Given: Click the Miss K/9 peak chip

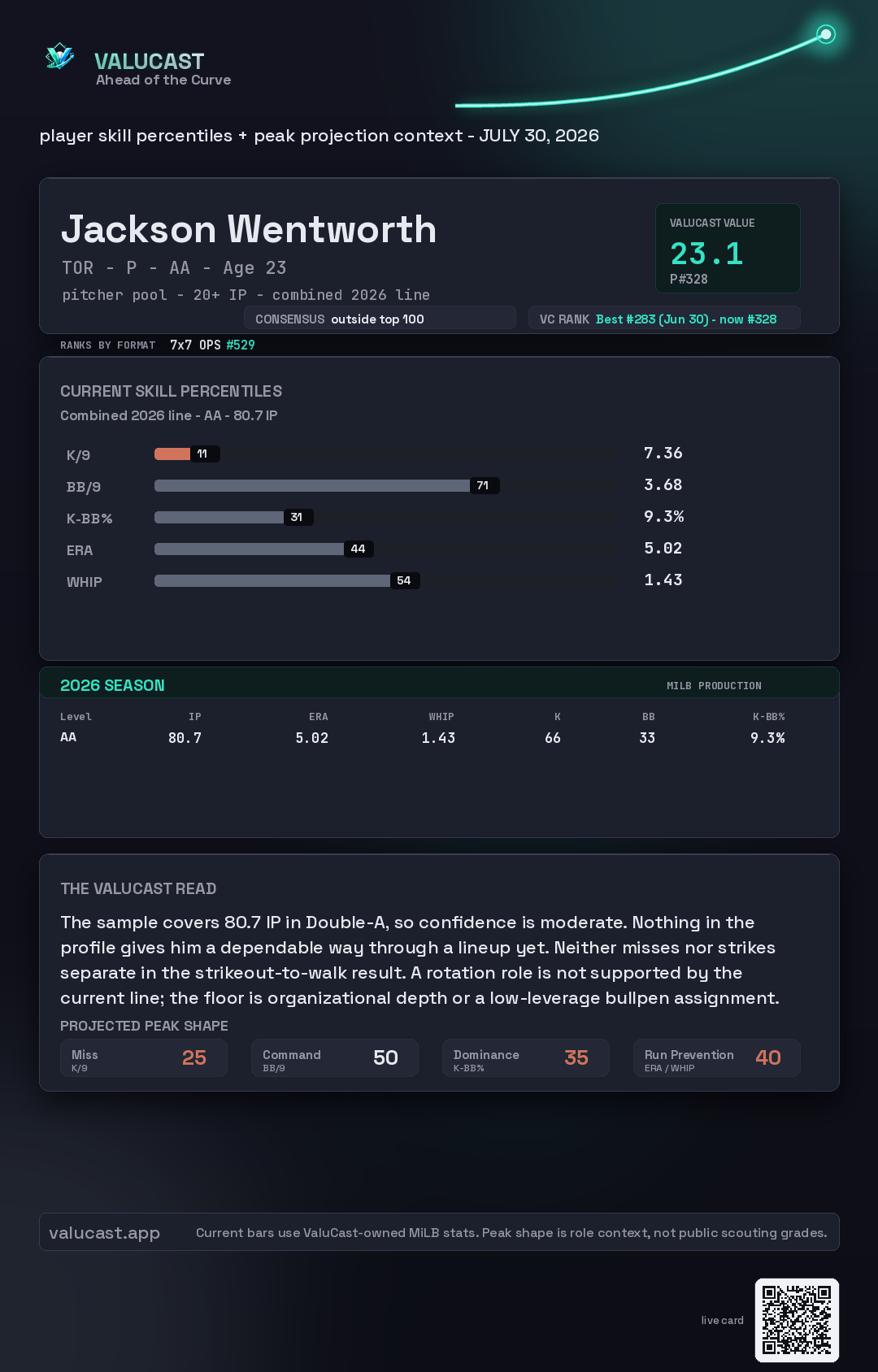Looking at the screenshot, I should (144, 1057).
